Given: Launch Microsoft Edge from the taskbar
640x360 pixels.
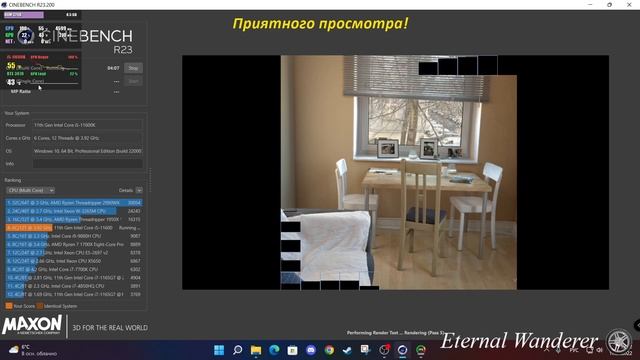Looking at the screenshot, I should point(274,350).
